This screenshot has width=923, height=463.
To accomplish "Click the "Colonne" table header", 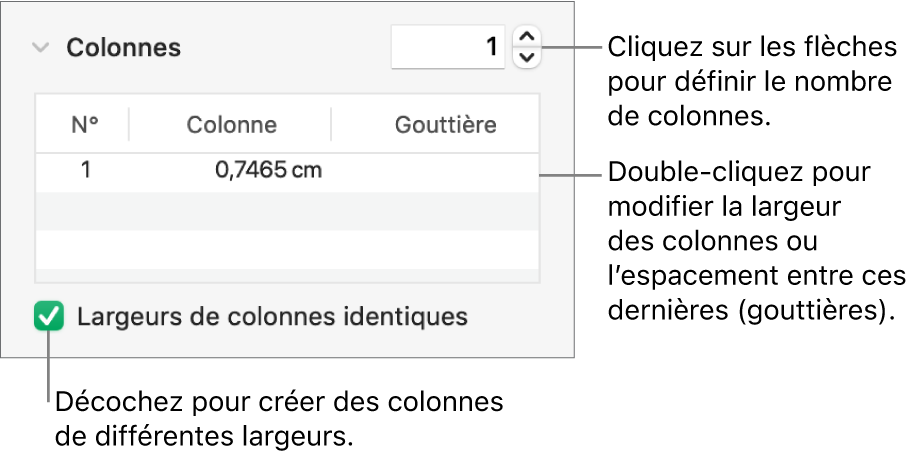I will tap(231, 125).
